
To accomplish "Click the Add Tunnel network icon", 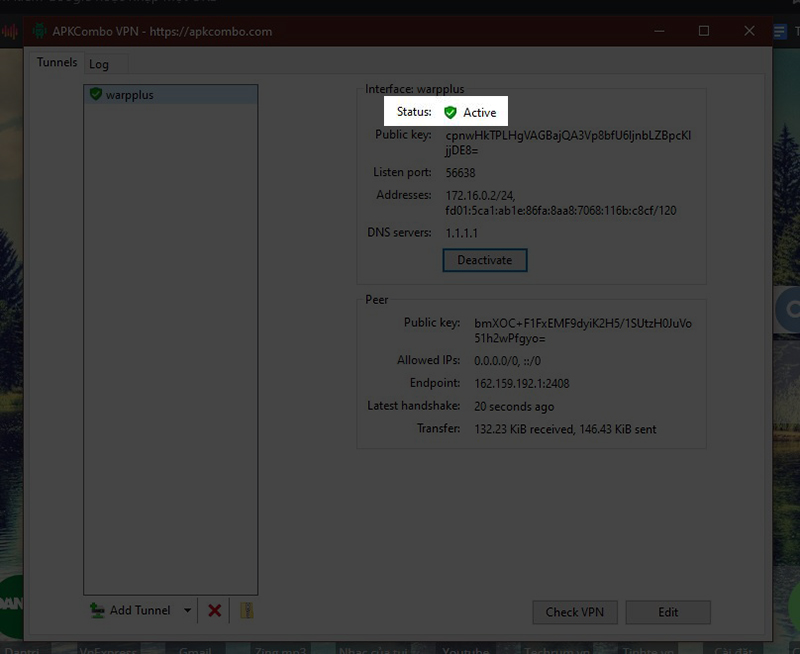I will pyautogui.click(x=97, y=610).
